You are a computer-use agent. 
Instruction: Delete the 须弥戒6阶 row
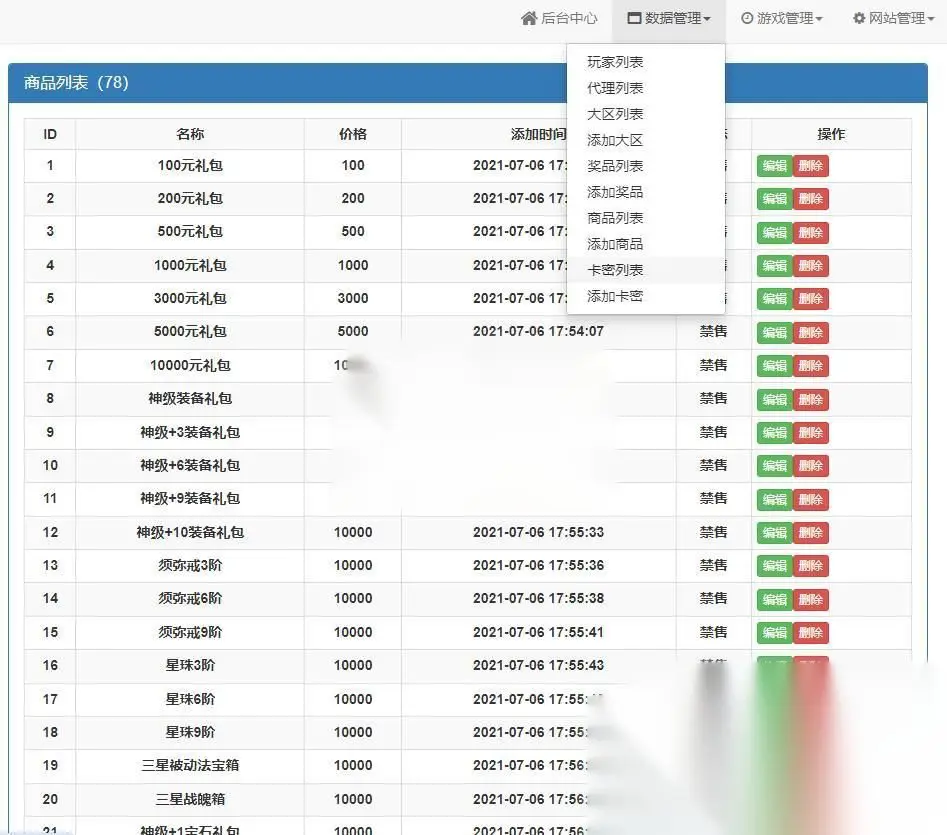pyautogui.click(x=811, y=600)
